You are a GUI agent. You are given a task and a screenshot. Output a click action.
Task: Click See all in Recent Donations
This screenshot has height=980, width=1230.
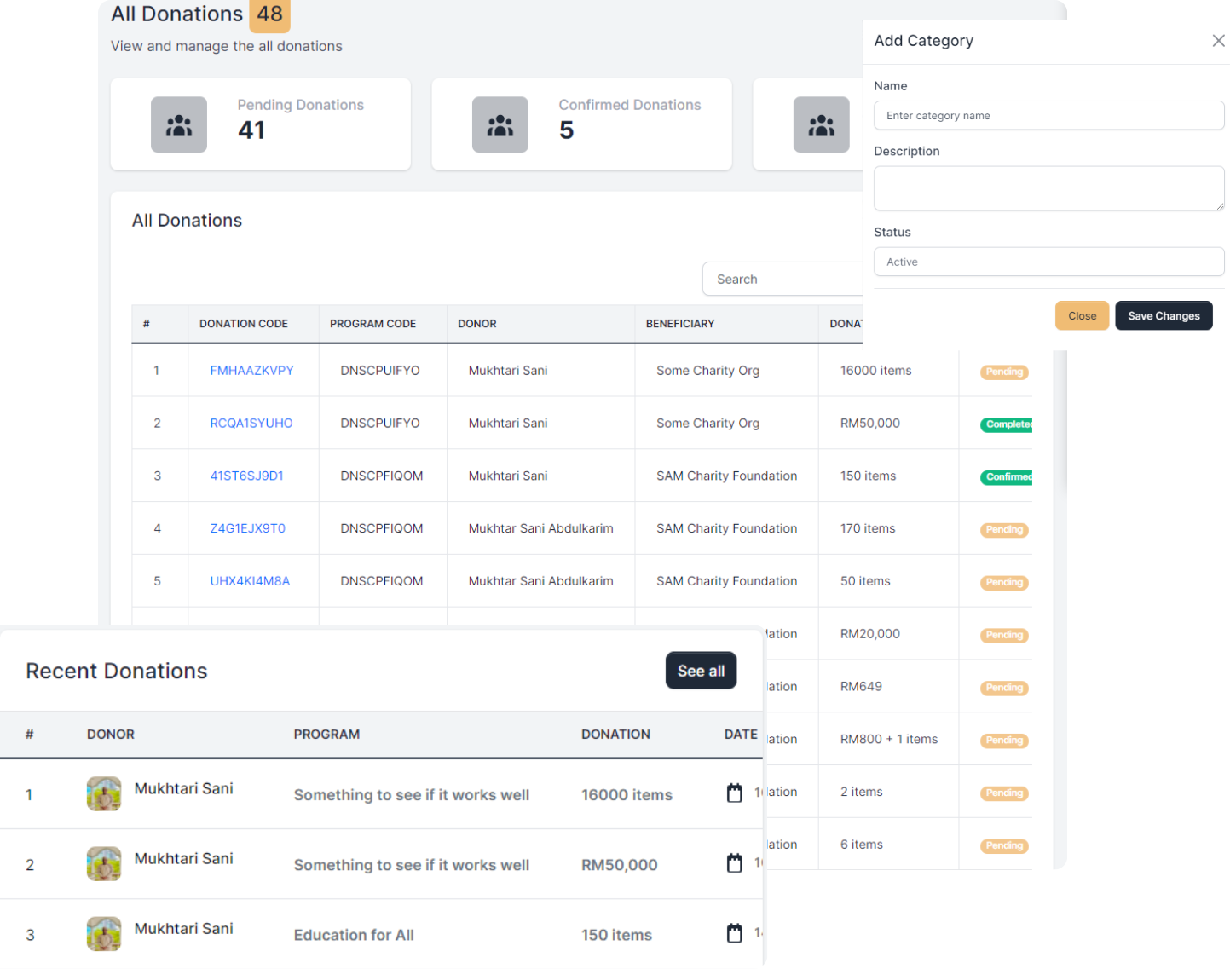[x=701, y=671]
